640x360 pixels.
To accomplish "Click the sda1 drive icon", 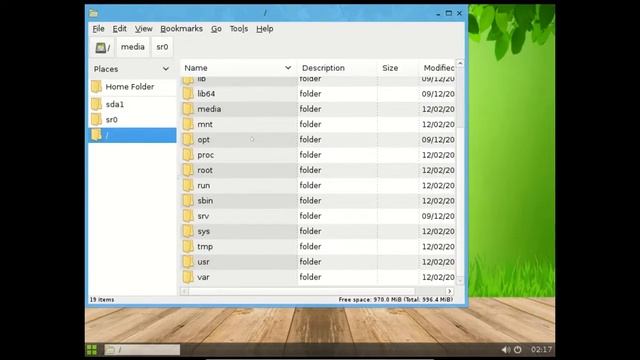I will [96, 104].
